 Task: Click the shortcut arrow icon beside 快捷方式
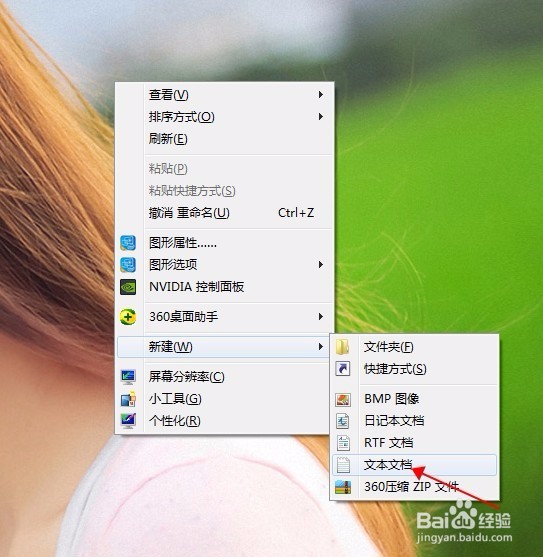(343, 369)
